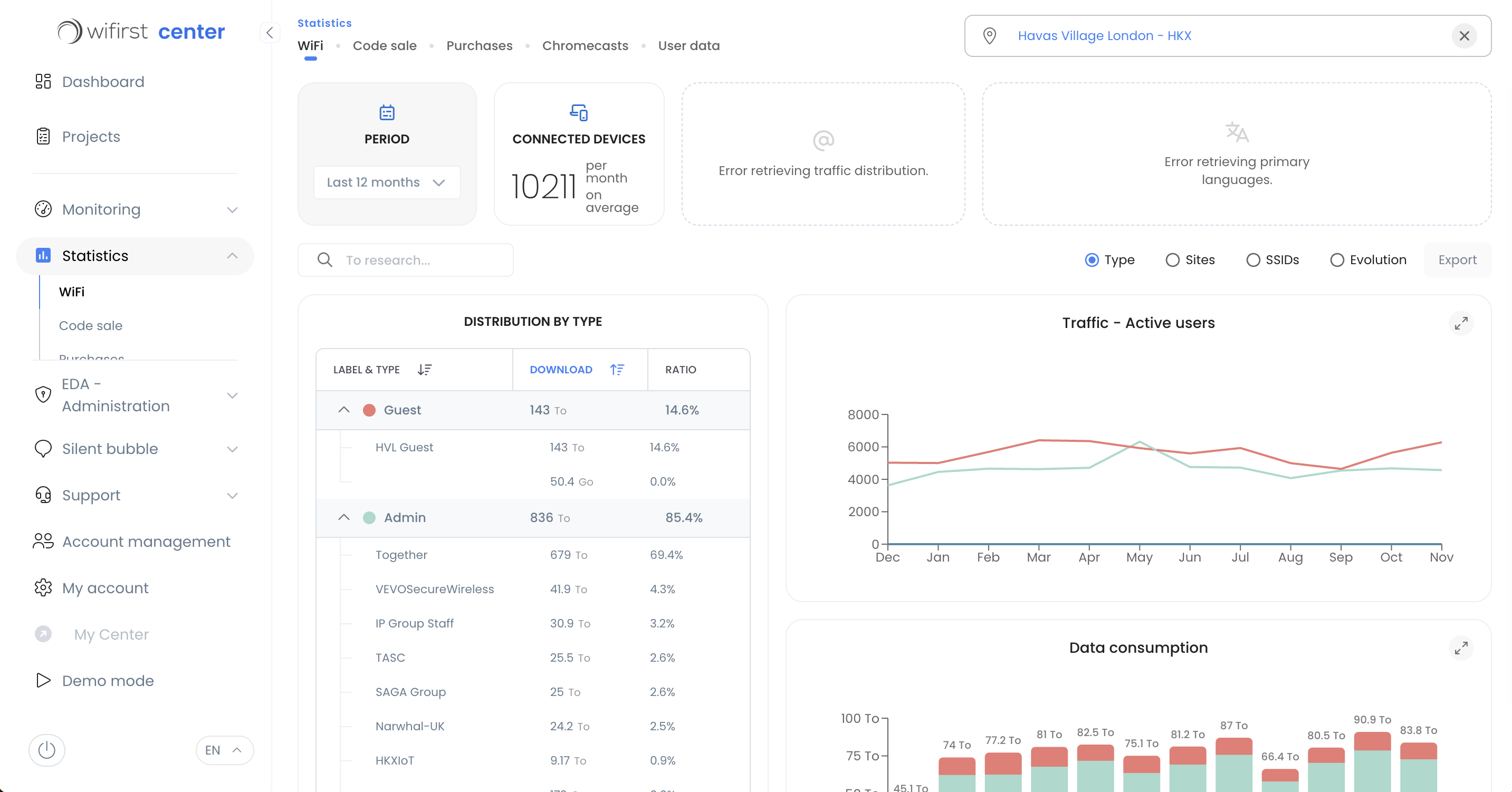Screen dimensions: 1512x792
Task: Enable the Evolution view option
Action: (1338, 259)
